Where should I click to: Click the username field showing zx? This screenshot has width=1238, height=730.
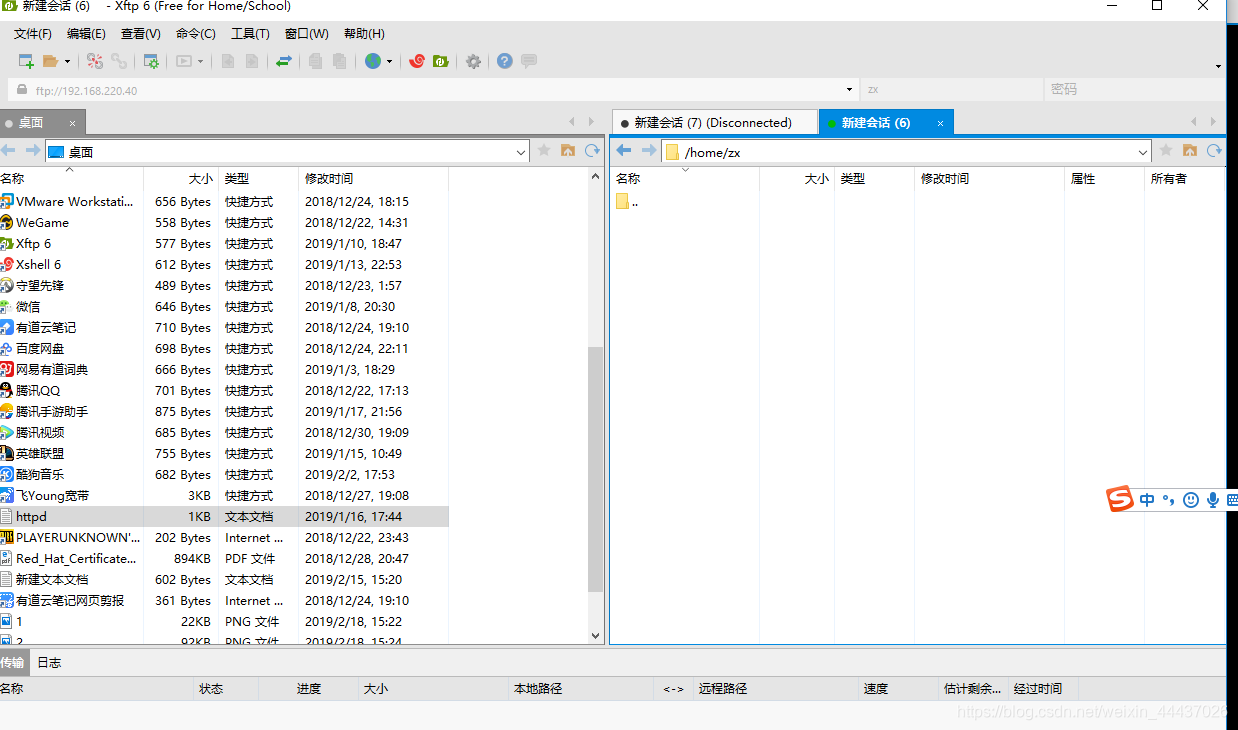coord(952,89)
